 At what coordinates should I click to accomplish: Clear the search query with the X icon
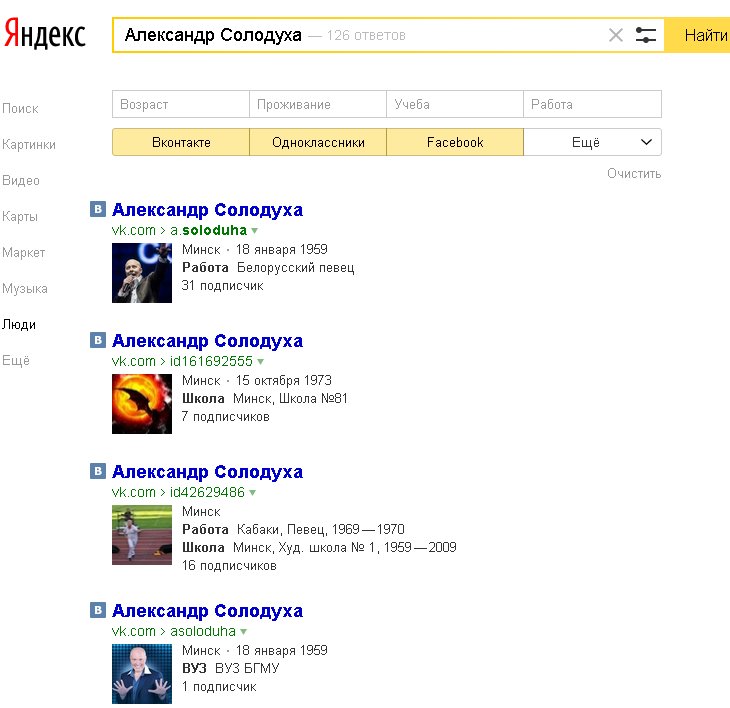(615, 35)
